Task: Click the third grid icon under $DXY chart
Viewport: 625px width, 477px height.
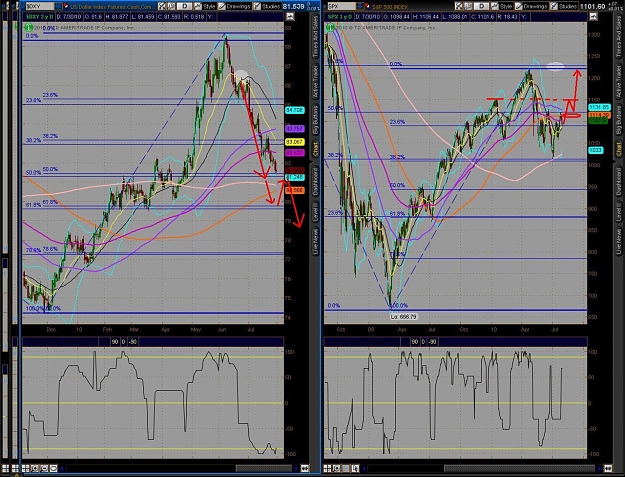Action: [x=26, y=468]
